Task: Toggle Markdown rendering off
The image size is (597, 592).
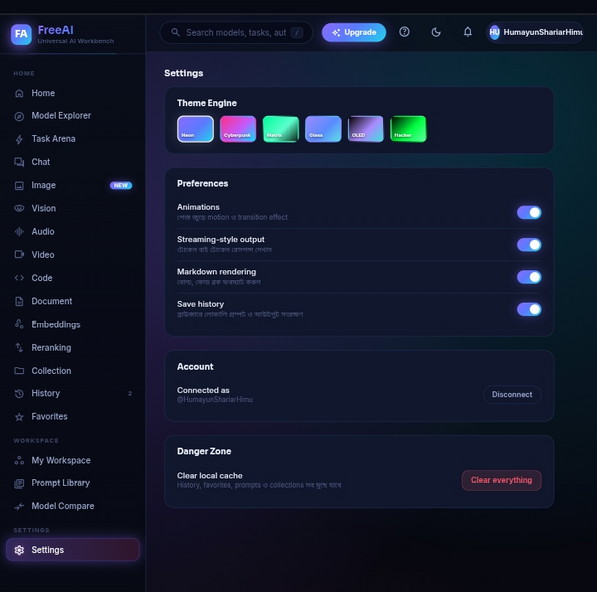Action: tap(529, 277)
